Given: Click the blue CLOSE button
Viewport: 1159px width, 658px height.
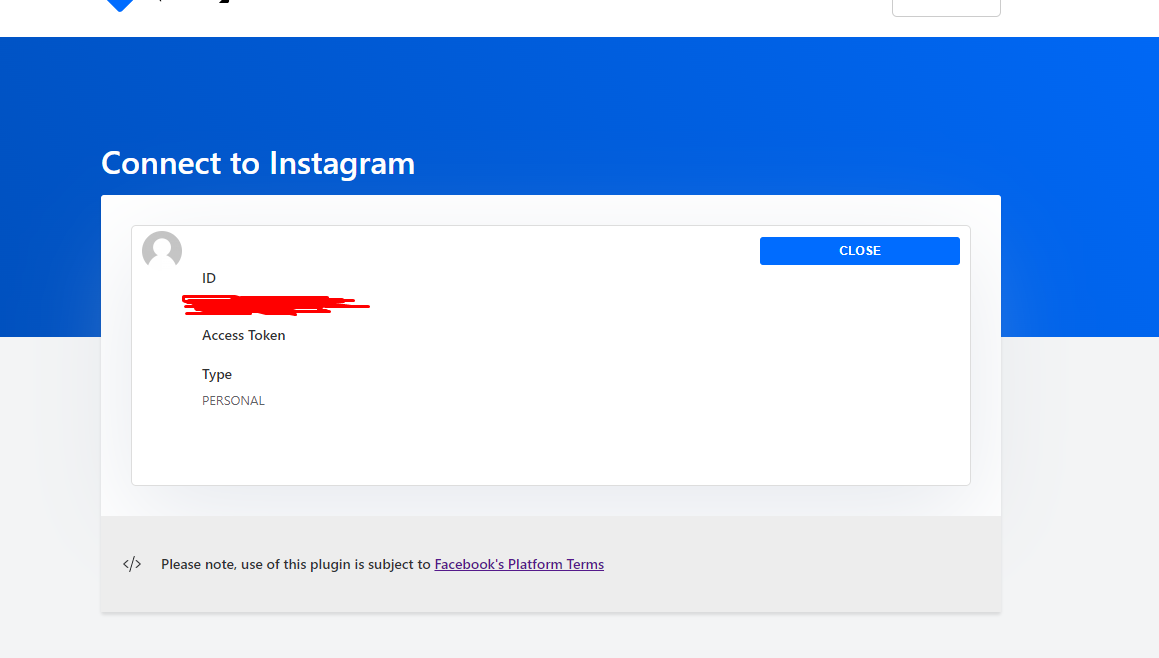Looking at the screenshot, I should pyautogui.click(x=859, y=251).
